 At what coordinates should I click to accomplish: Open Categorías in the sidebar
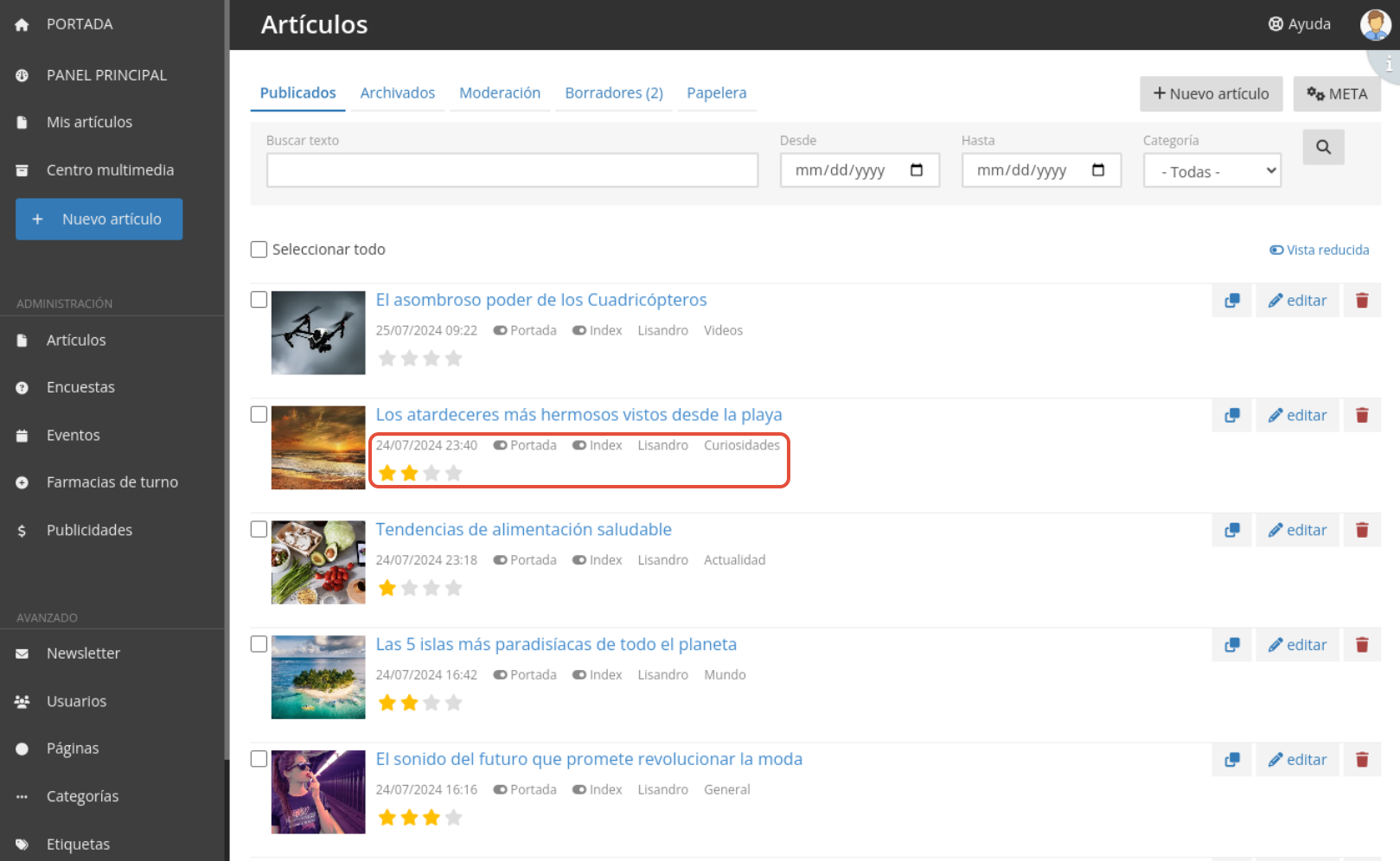click(82, 796)
